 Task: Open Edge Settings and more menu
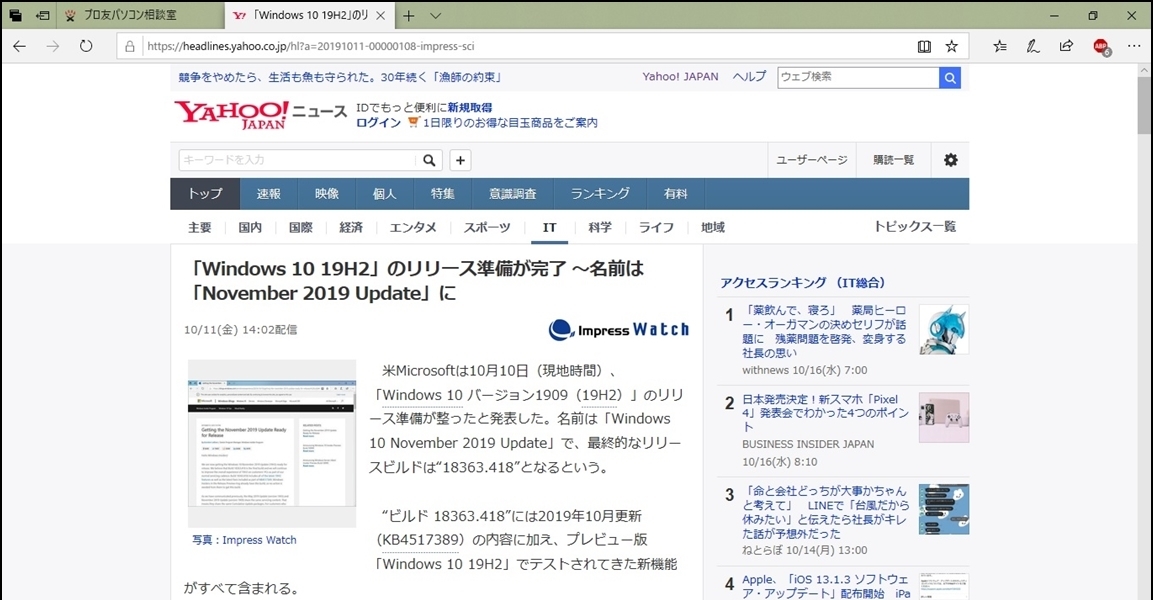pos(1134,46)
